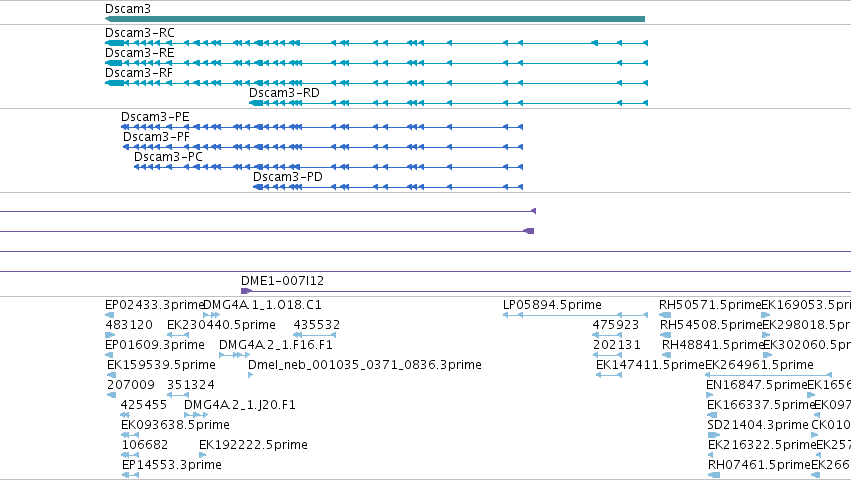
Task: Select RH50571.5prime EST
Action: tap(710, 305)
